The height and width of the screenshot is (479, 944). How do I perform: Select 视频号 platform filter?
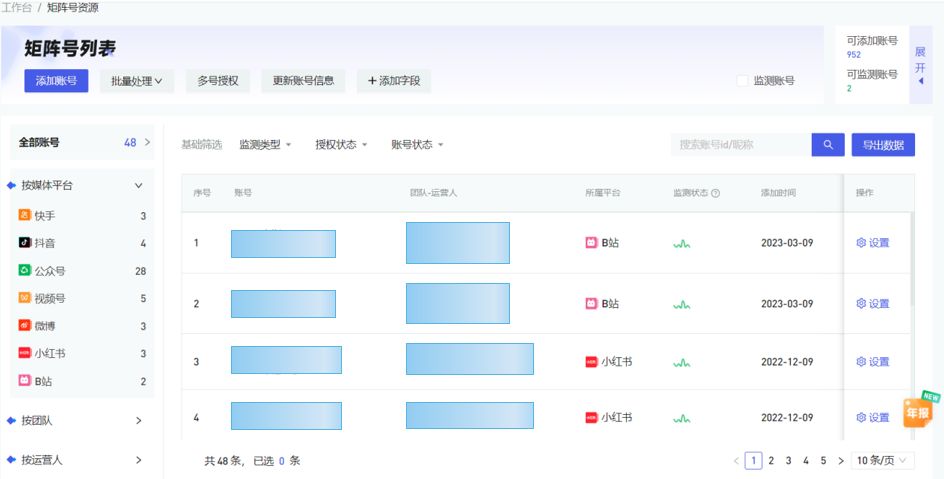[x=82, y=298]
